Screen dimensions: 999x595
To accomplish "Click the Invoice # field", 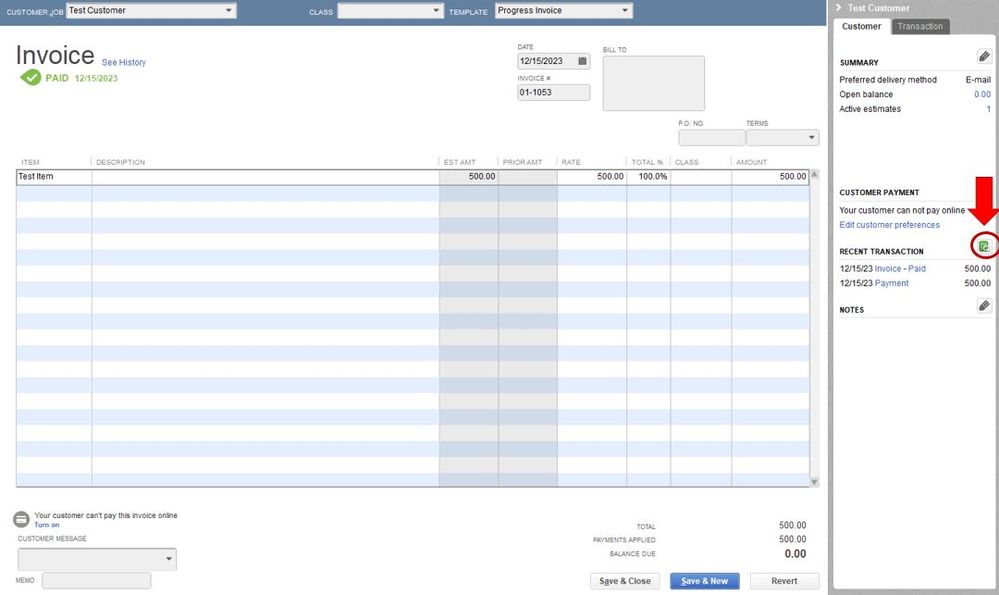I will (x=553, y=92).
